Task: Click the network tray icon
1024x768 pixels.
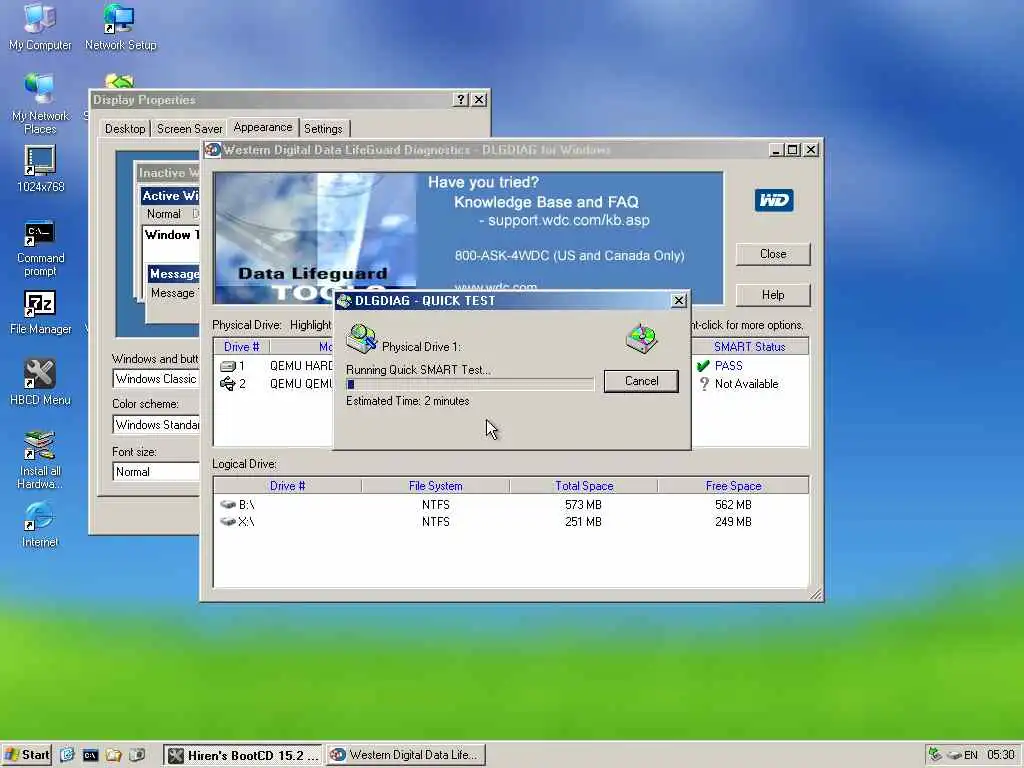Action: 935,755
